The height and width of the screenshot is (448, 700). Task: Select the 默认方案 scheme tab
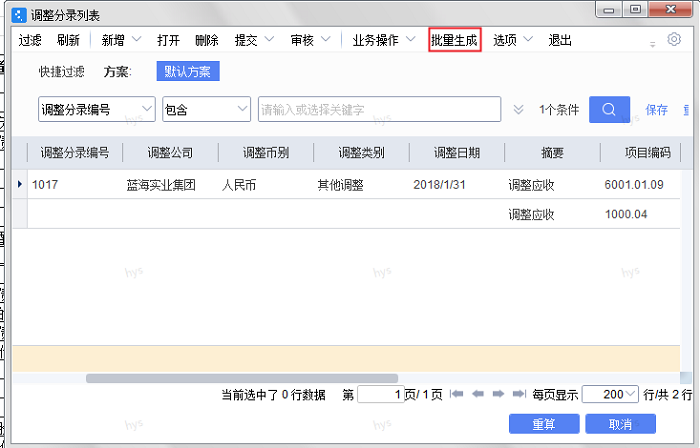(x=188, y=72)
